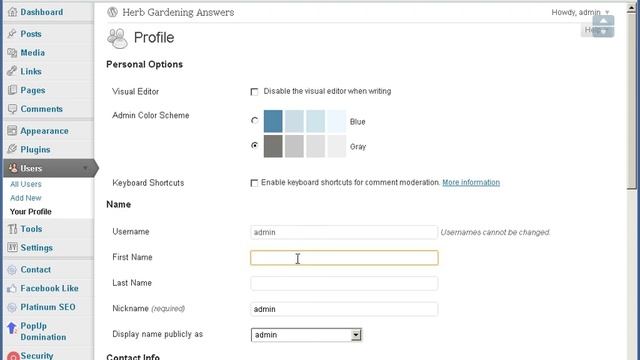Check Disable the visual editor checkbox

254,92
